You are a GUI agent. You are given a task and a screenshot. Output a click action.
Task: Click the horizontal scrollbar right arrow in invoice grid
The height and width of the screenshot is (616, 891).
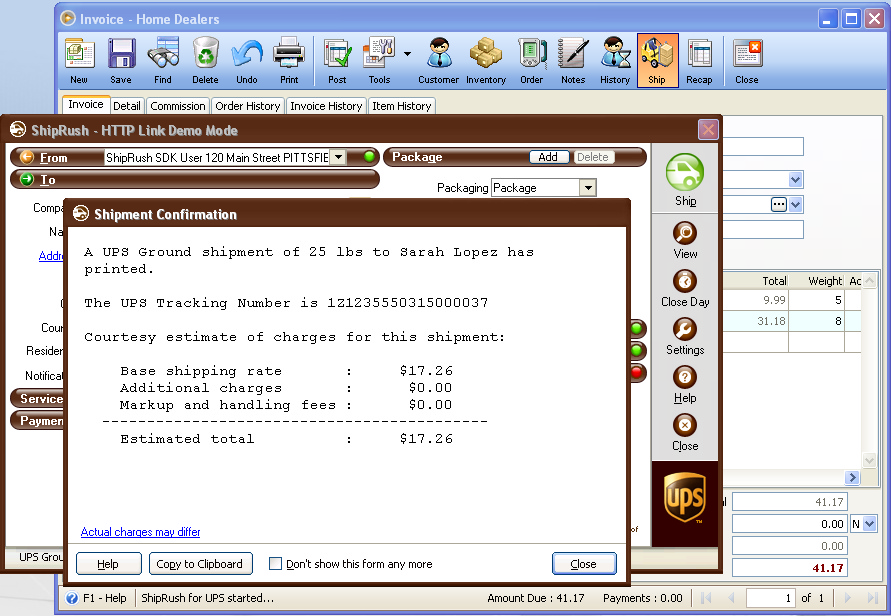[x=852, y=478]
